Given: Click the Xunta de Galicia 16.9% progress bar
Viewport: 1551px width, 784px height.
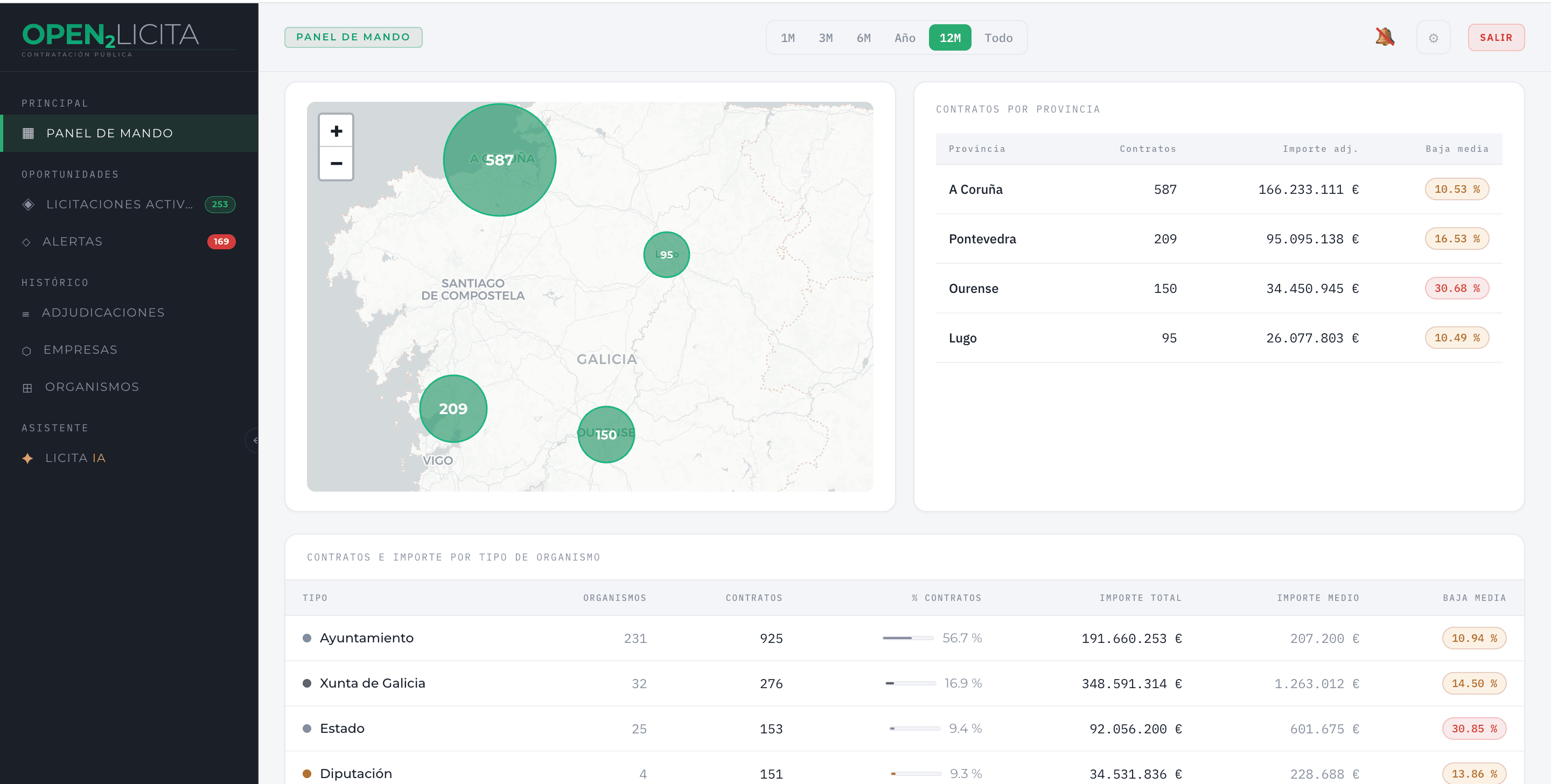Looking at the screenshot, I should click(910, 683).
